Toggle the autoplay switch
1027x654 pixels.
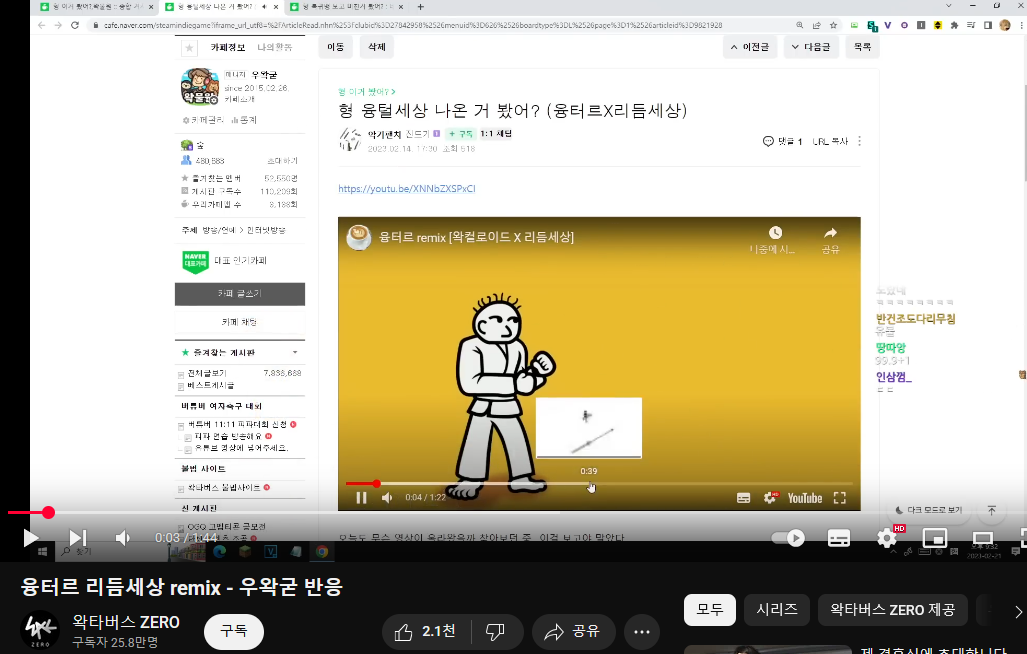tap(788, 538)
